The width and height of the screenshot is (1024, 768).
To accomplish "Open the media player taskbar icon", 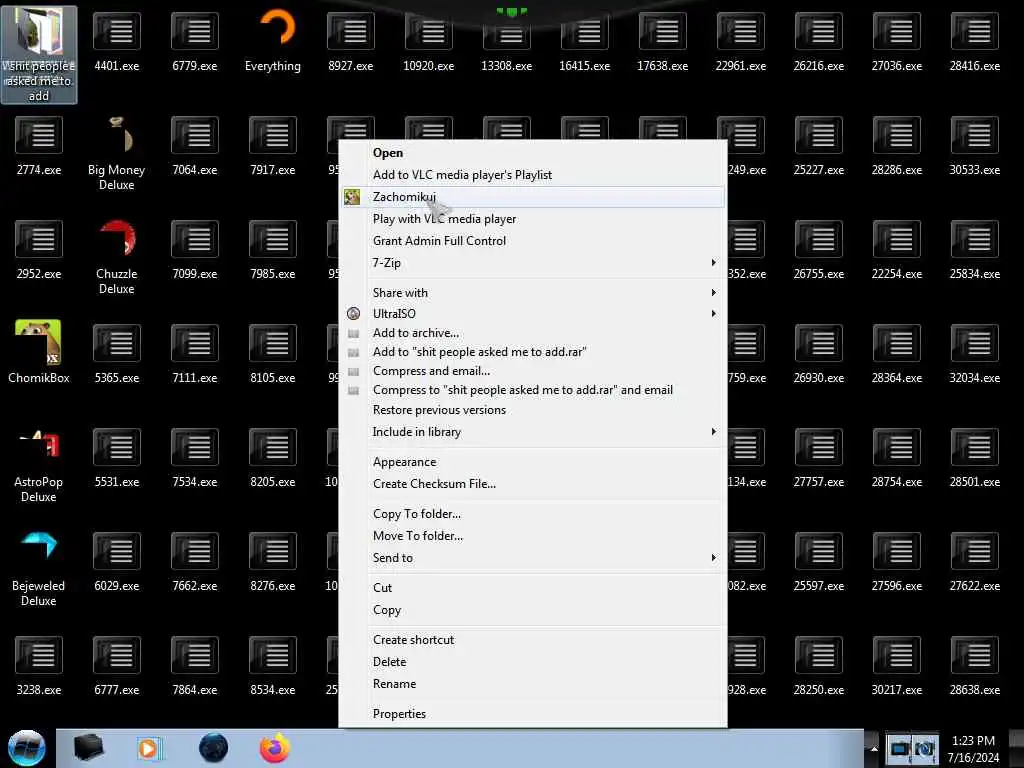I will tap(149, 748).
